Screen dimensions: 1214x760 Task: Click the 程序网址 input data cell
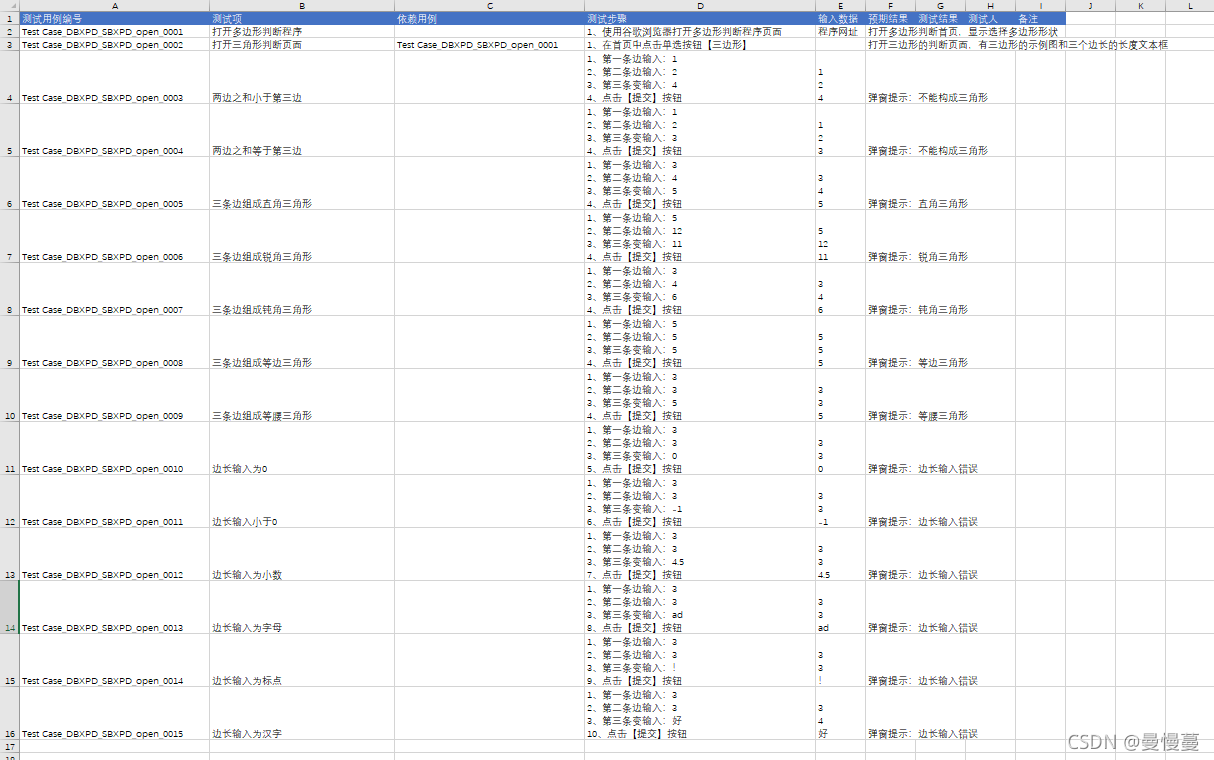pos(841,32)
